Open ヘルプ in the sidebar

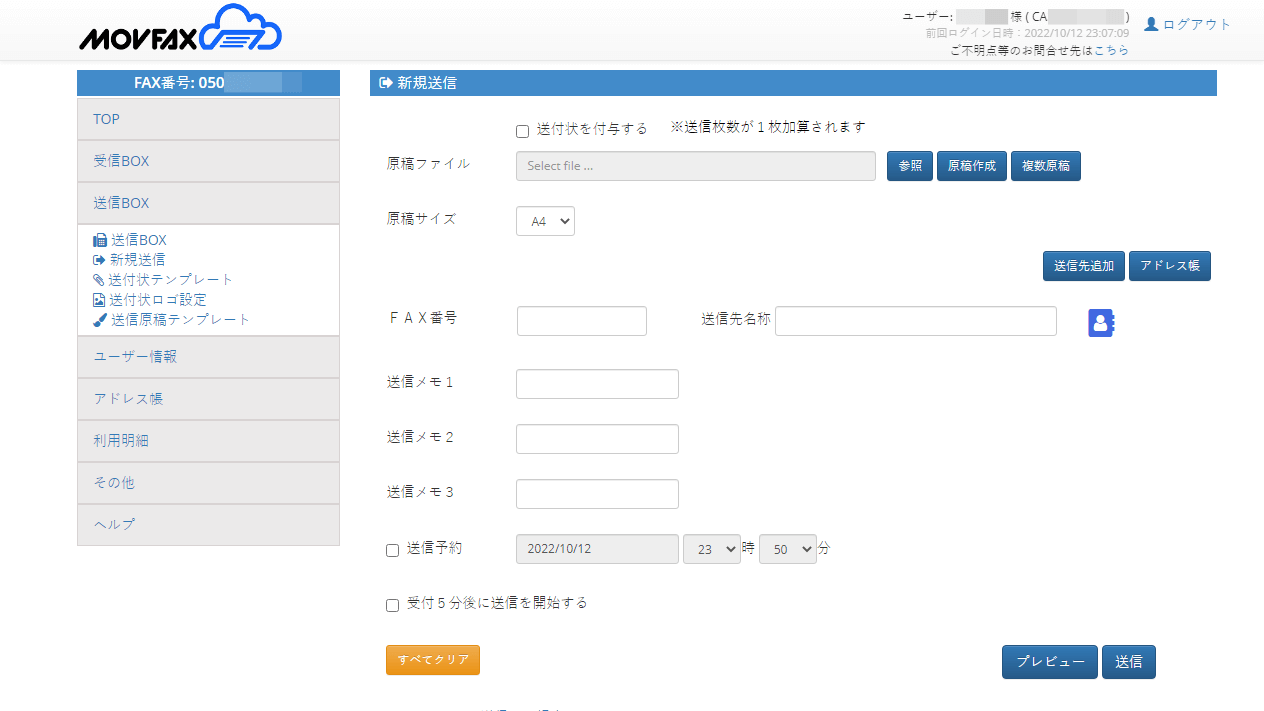[x=208, y=524]
